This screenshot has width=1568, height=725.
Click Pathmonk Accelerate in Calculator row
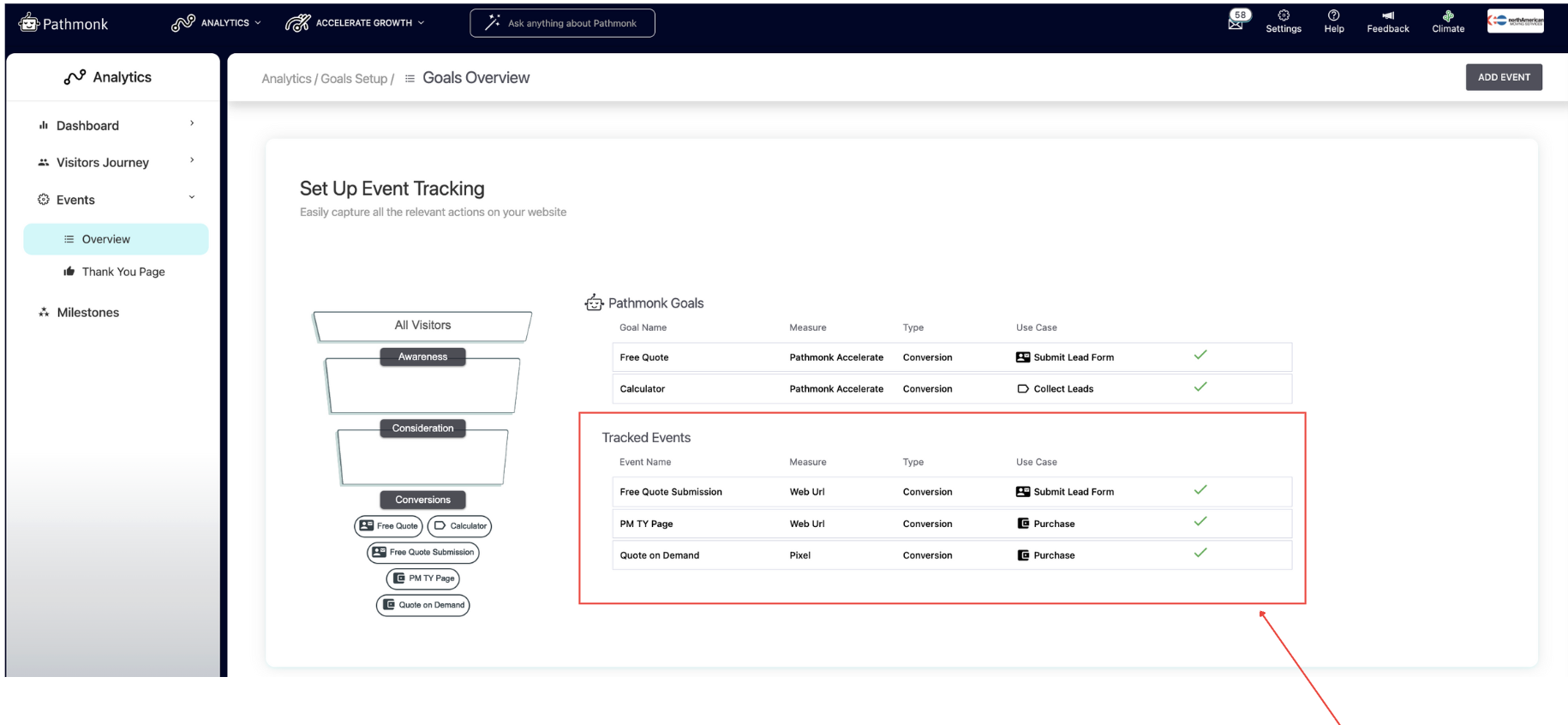point(836,389)
